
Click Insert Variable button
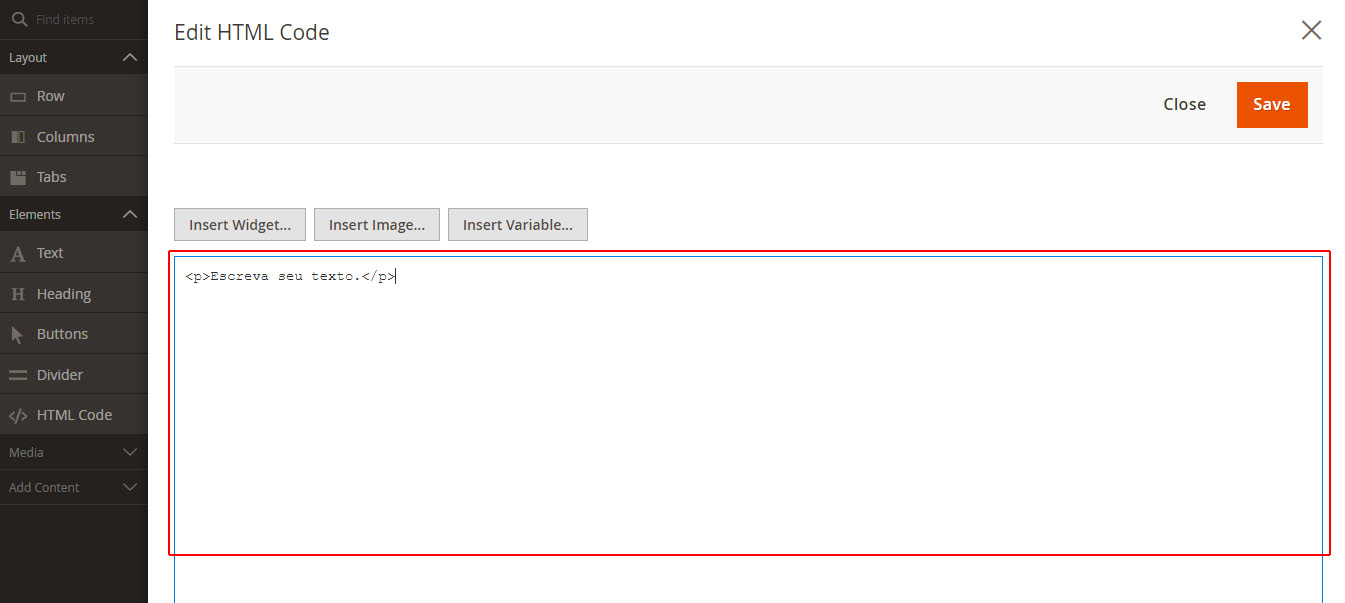point(517,225)
